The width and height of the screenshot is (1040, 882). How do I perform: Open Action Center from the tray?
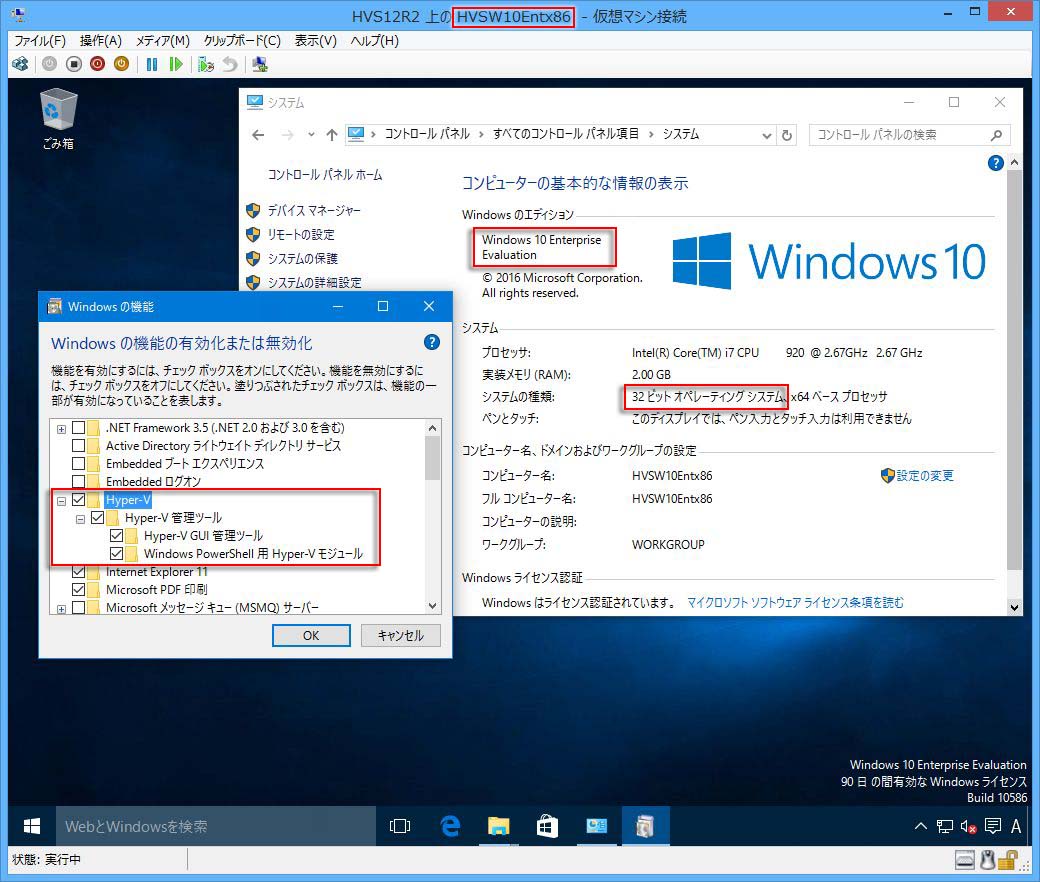coord(993,826)
